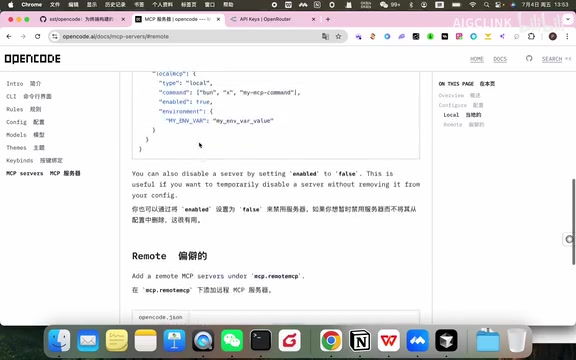Open the Spotlight search icon in the menu bar
The height and width of the screenshot is (360, 576).
486,5
